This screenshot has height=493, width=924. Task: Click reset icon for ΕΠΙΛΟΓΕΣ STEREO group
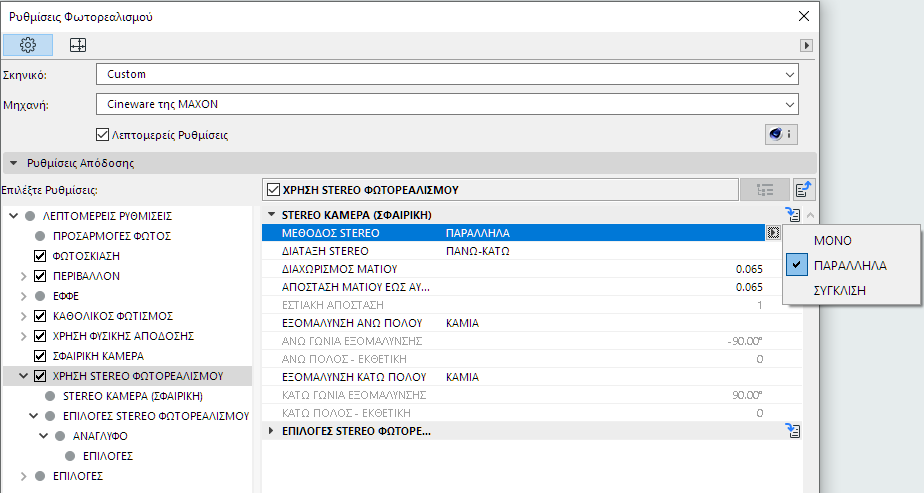793,431
